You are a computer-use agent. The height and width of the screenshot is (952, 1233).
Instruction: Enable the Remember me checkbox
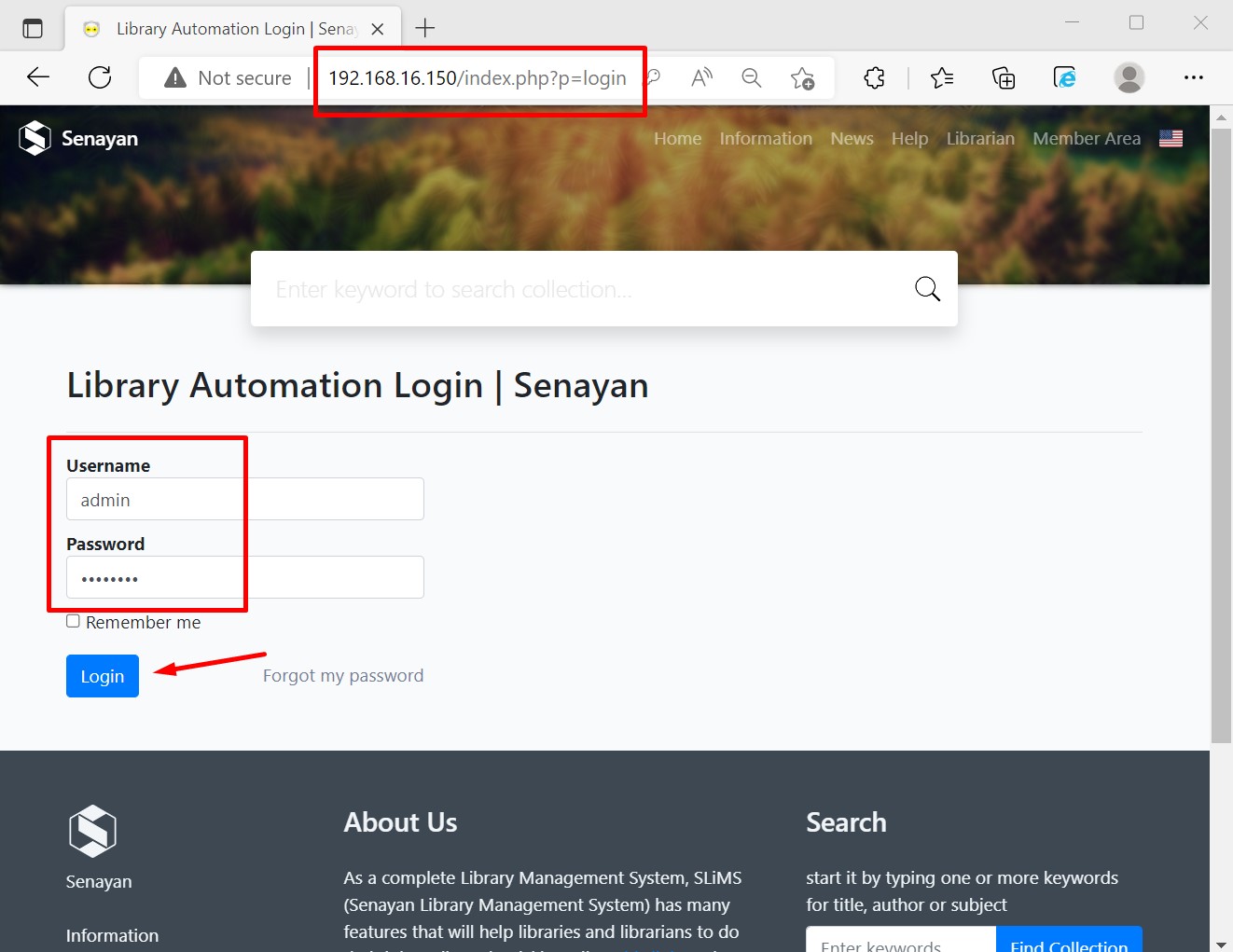tap(73, 621)
